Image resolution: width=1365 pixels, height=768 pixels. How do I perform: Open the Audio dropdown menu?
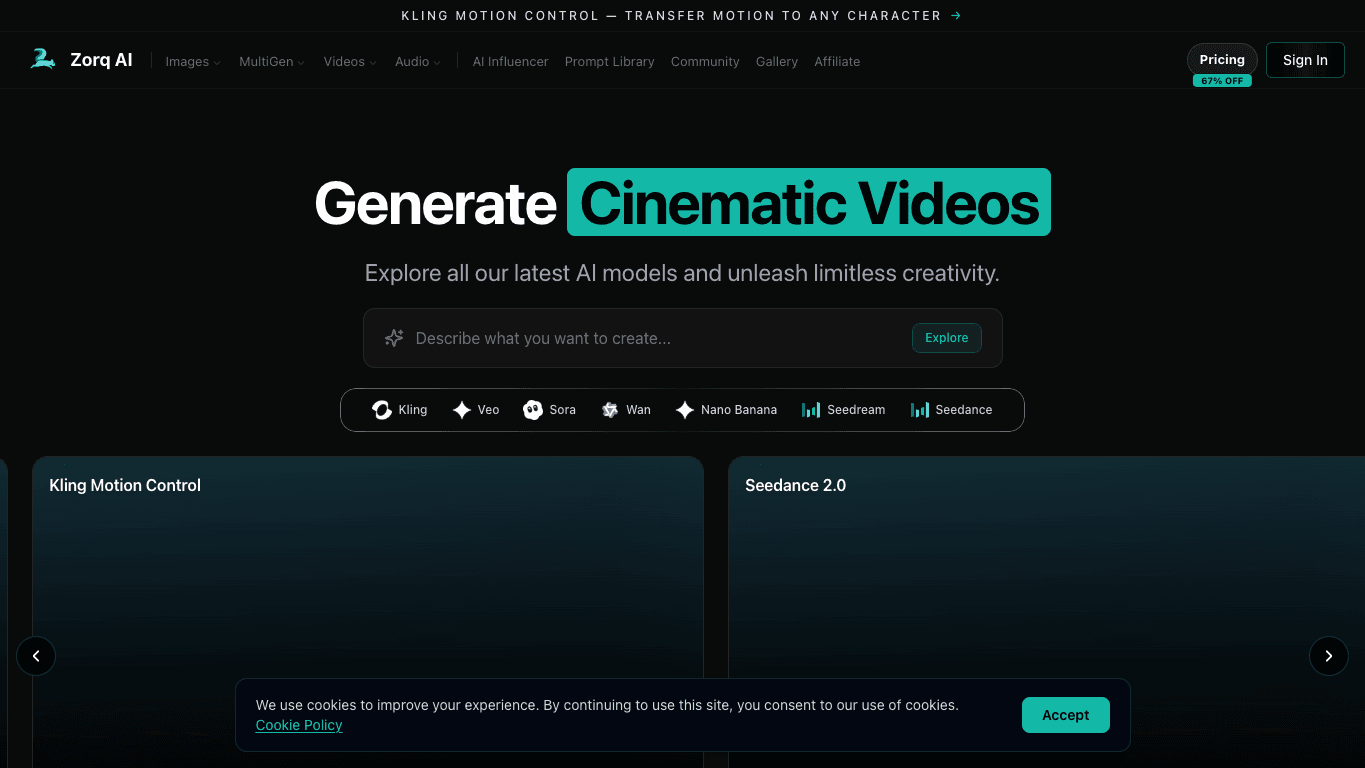(x=418, y=61)
